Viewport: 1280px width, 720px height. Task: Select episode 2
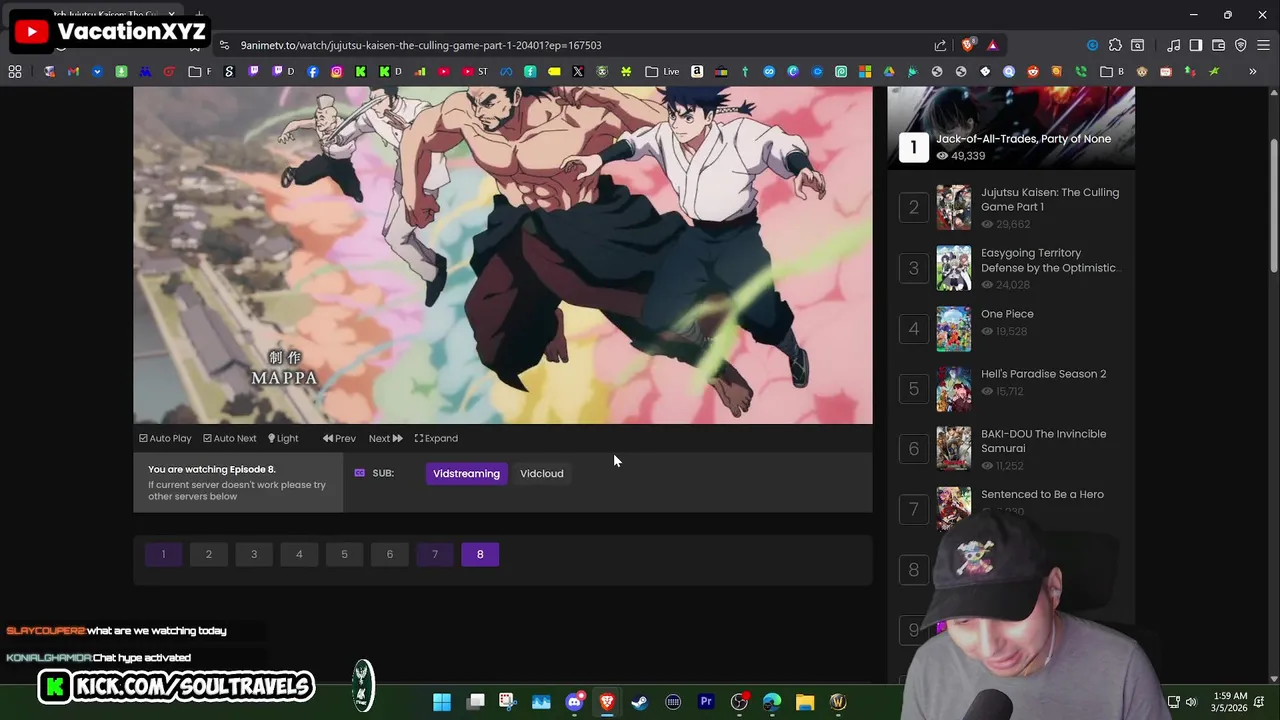(208, 554)
